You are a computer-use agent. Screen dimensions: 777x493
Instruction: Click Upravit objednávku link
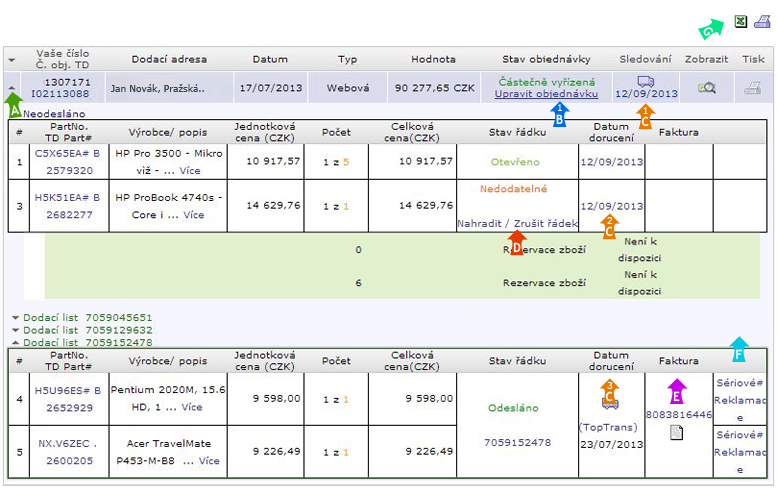tap(546, 94)
